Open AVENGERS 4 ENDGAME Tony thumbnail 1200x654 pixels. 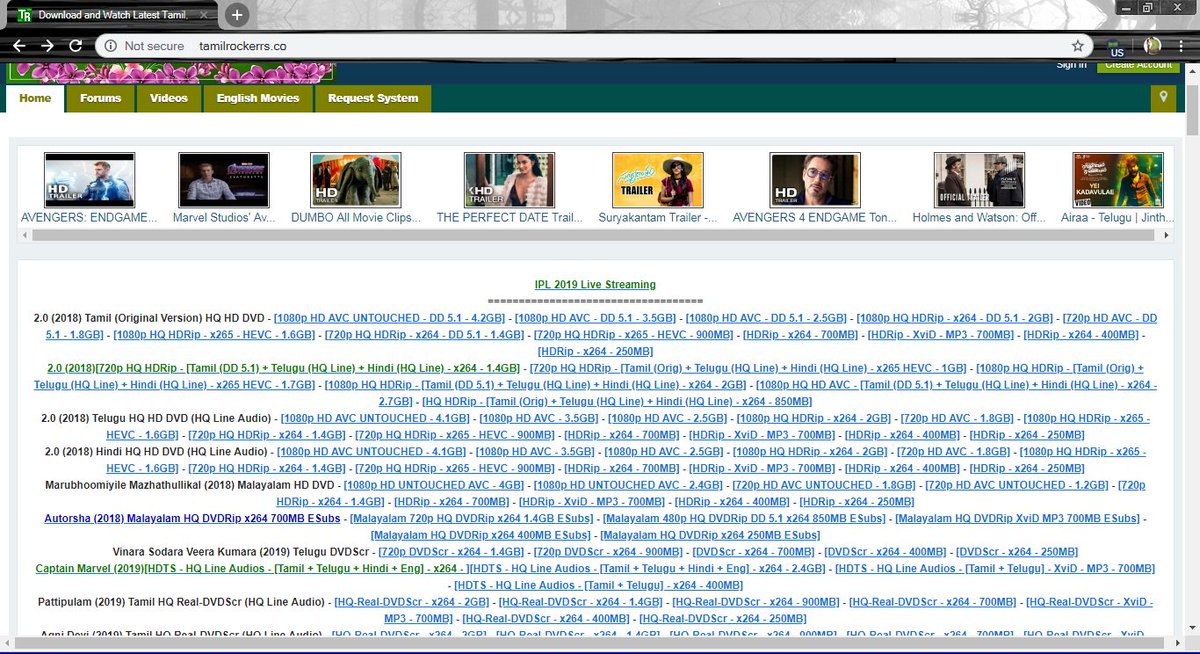[x=815, y=180]
